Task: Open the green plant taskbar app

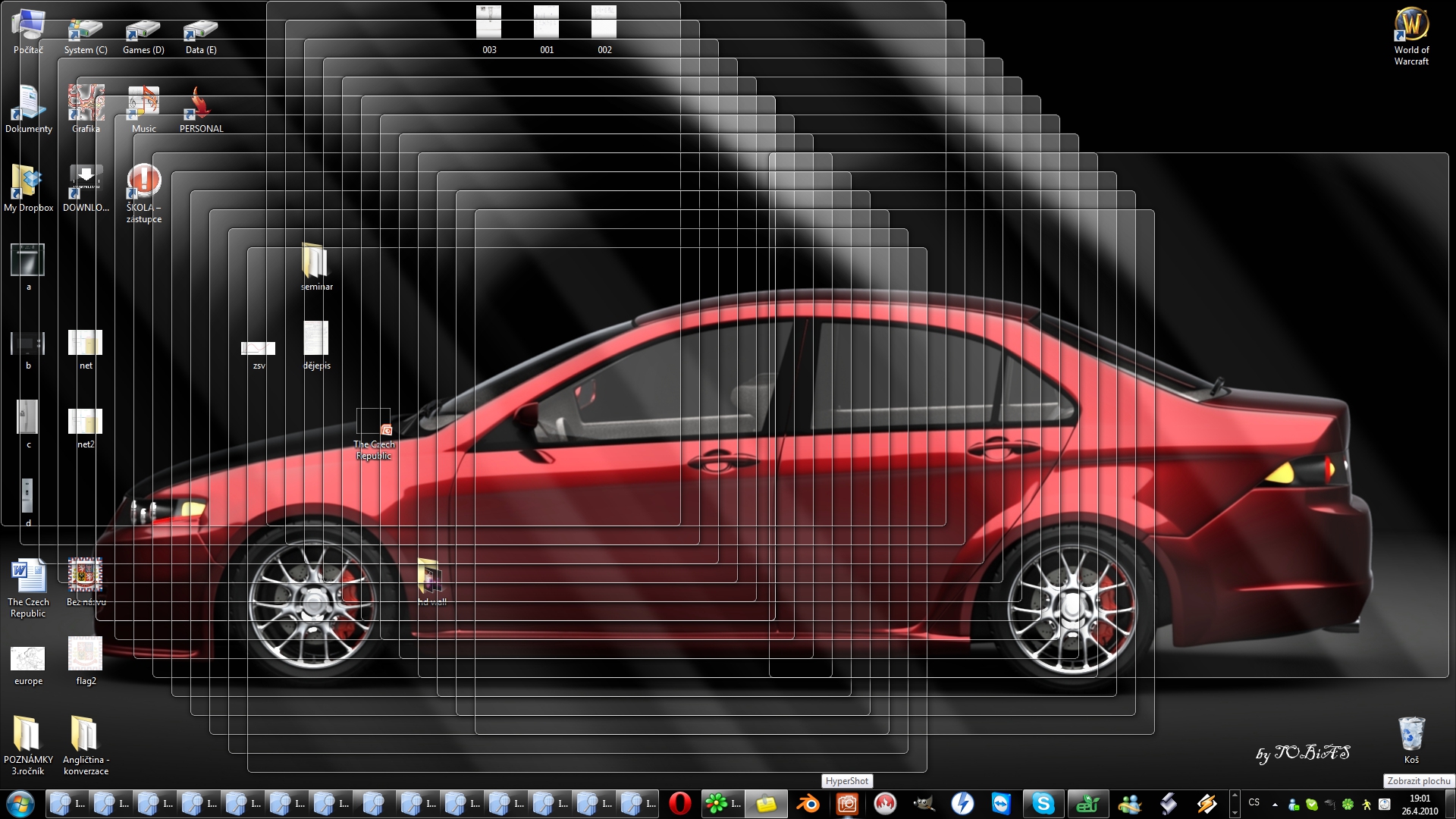Action: [x=1087, y=804]
